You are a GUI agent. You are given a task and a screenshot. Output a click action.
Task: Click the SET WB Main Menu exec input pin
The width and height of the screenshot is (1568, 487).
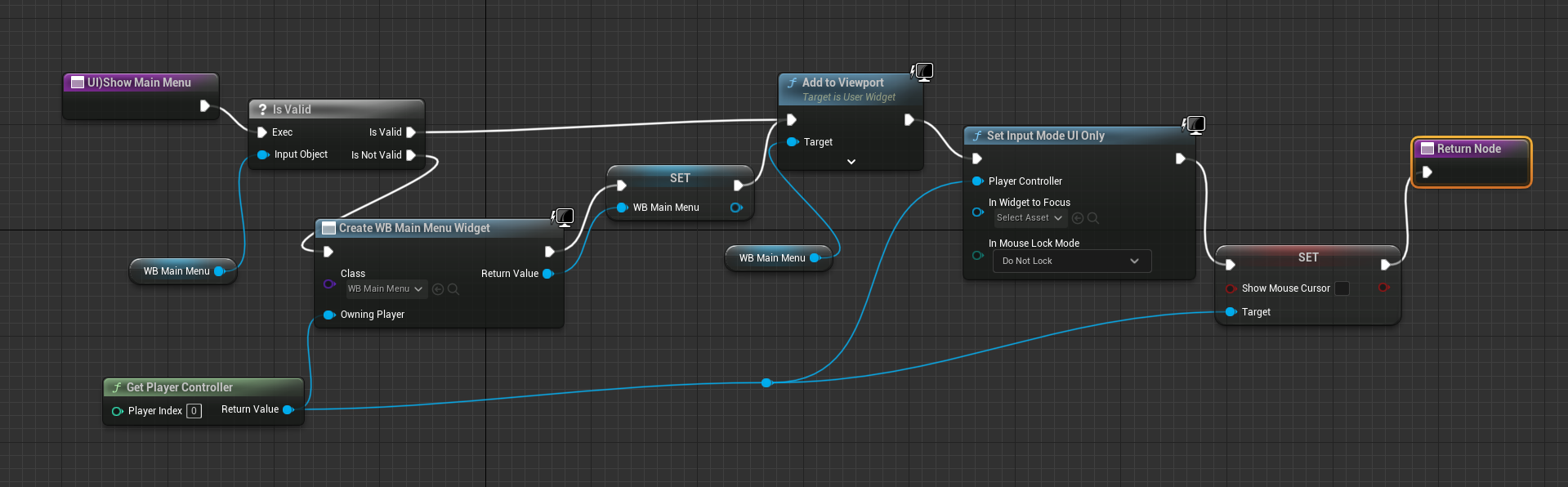pos(621,185)
